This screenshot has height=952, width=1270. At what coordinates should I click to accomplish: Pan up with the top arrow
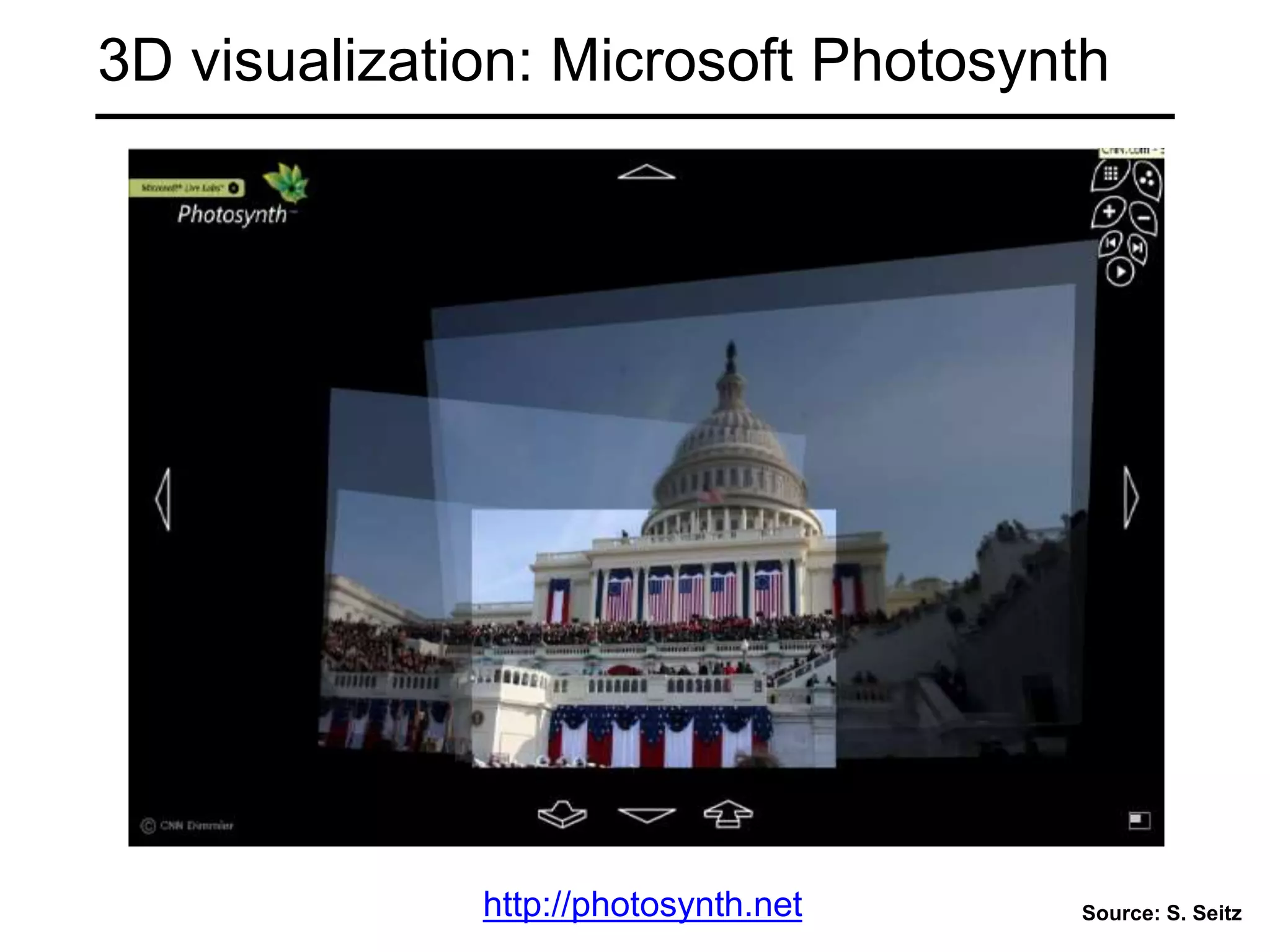point(646,172)
